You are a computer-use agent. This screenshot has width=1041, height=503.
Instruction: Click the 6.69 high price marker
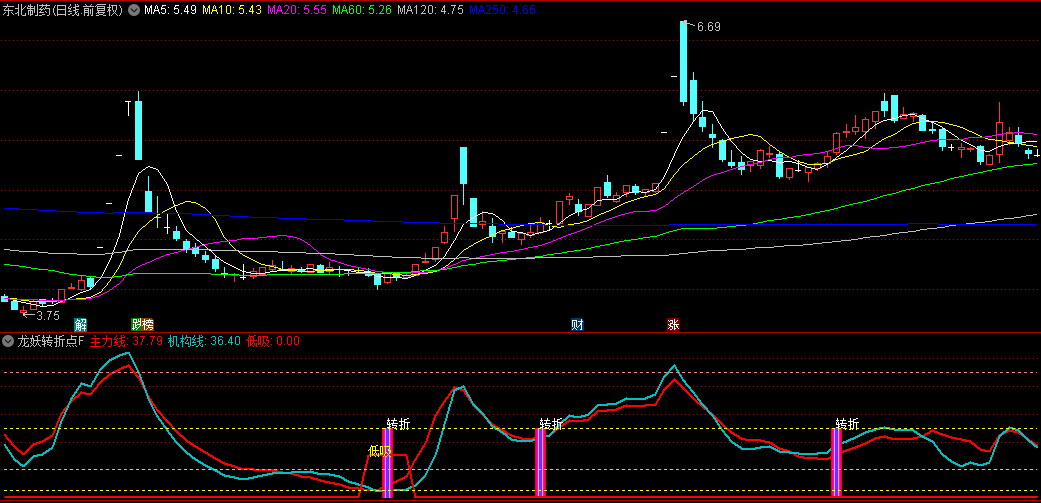[x=708, y=27]
